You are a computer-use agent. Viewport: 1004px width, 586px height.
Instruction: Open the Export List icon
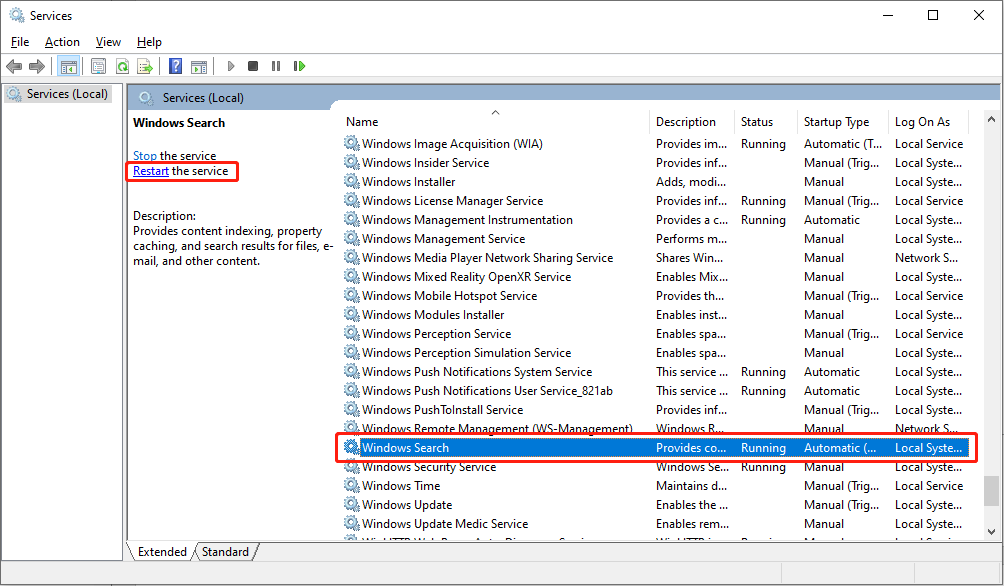[x=146, y=66]
